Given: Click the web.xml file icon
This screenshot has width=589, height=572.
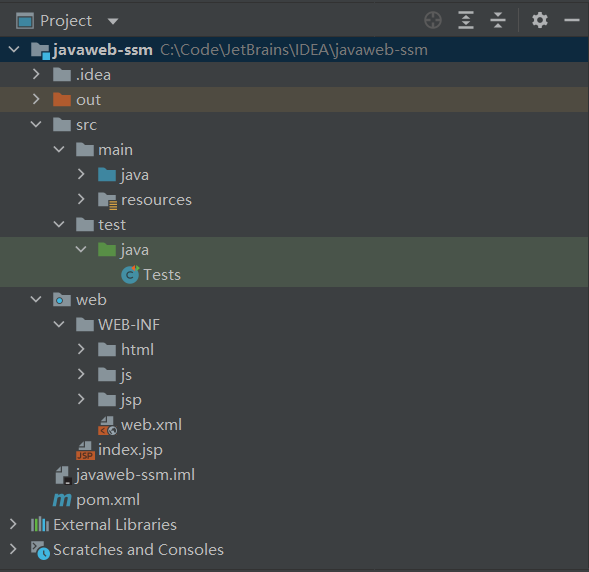Looking at the screenshot, I should (107, 426).
